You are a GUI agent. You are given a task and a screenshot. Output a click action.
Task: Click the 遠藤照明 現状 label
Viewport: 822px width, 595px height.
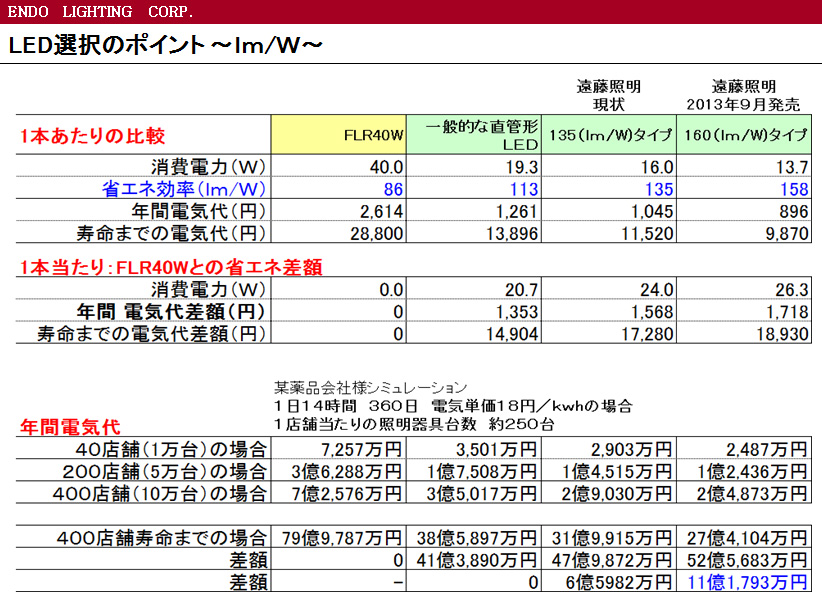609,95
